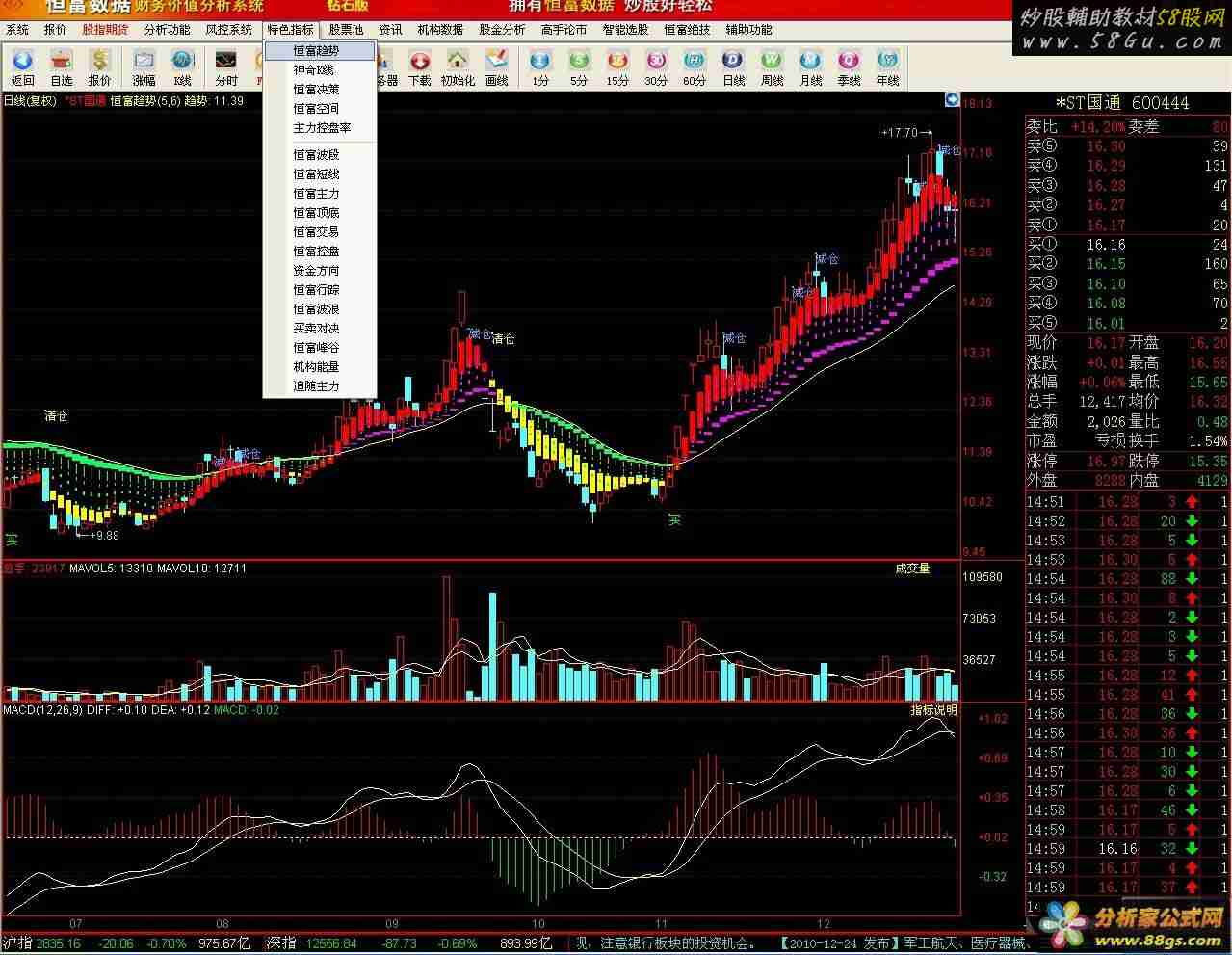1232x955 pixels.
Task: Choose 恒富交易 from the dropdown menu
Action: tap(320, 232)
